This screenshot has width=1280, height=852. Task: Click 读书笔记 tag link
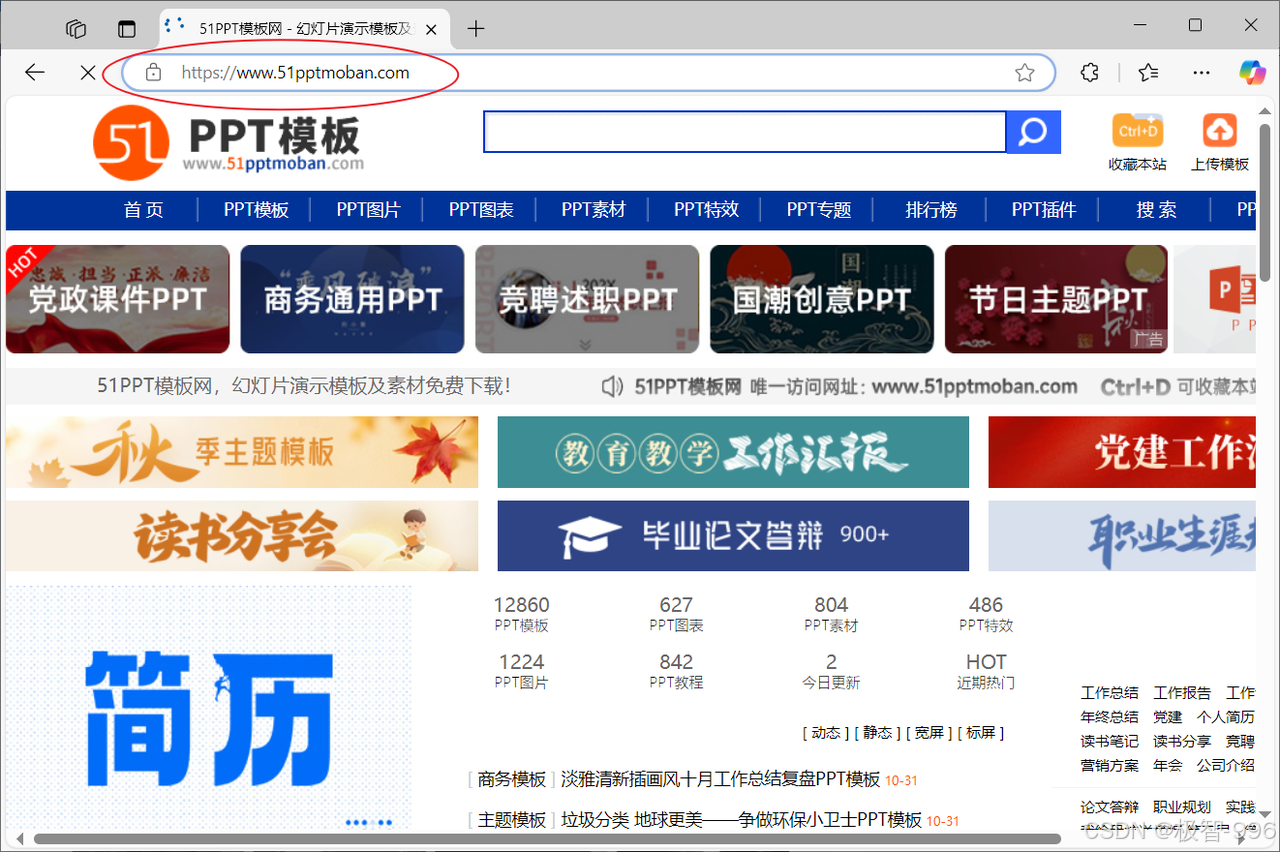coord(1109,741)
